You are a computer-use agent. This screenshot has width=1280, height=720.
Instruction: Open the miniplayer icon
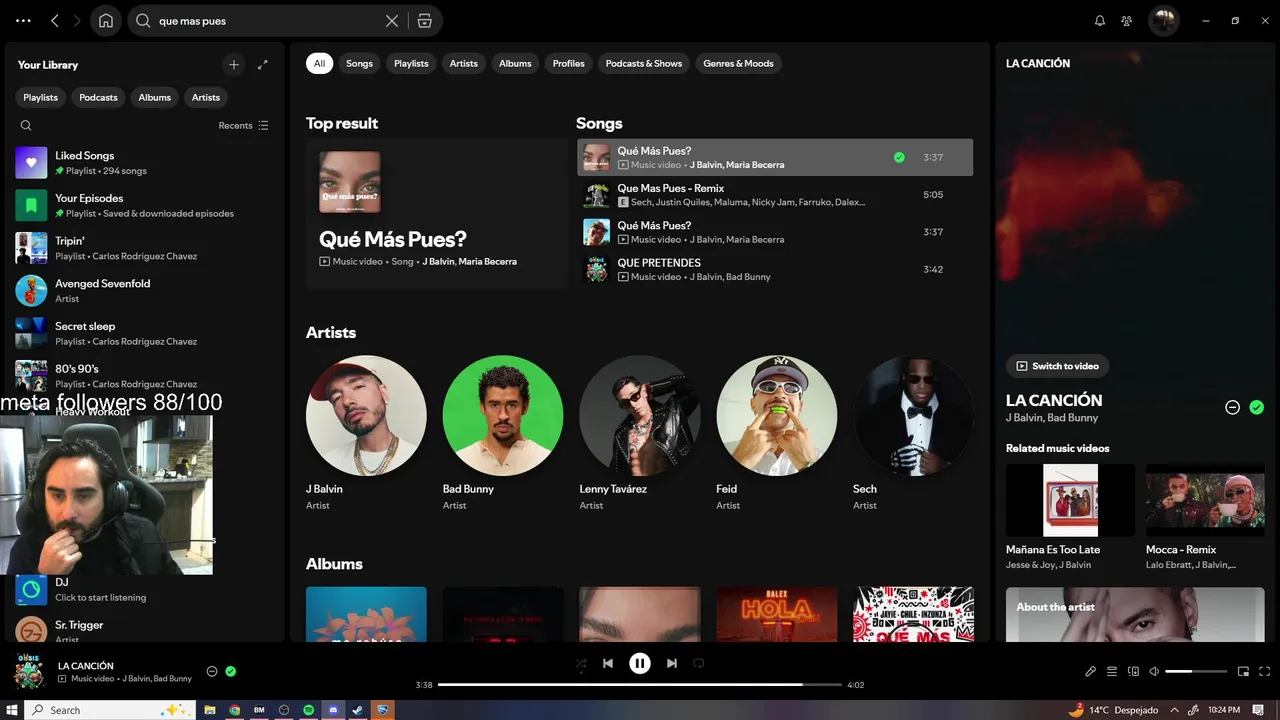[x=1243, y=672]
